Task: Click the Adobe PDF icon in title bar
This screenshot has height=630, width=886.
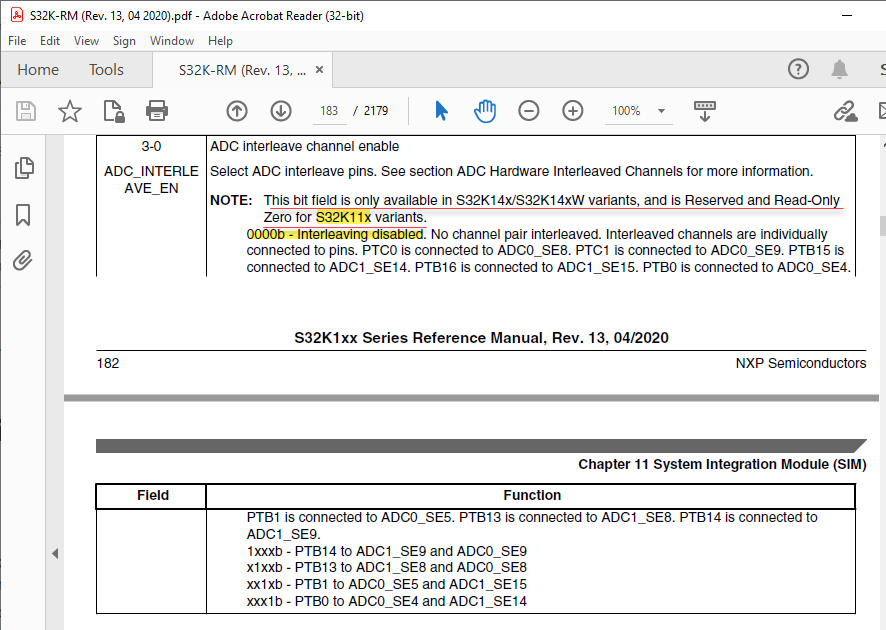Action: (x=17, y=15)
